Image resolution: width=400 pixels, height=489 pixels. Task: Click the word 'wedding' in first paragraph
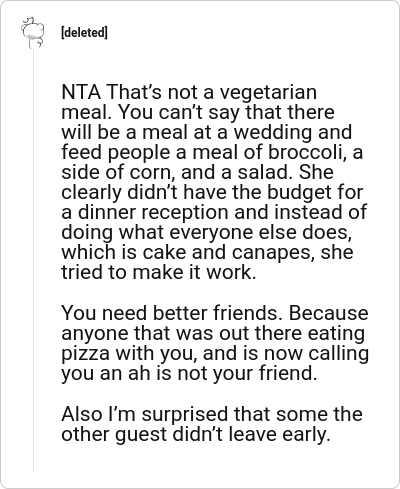pos(273,132)
